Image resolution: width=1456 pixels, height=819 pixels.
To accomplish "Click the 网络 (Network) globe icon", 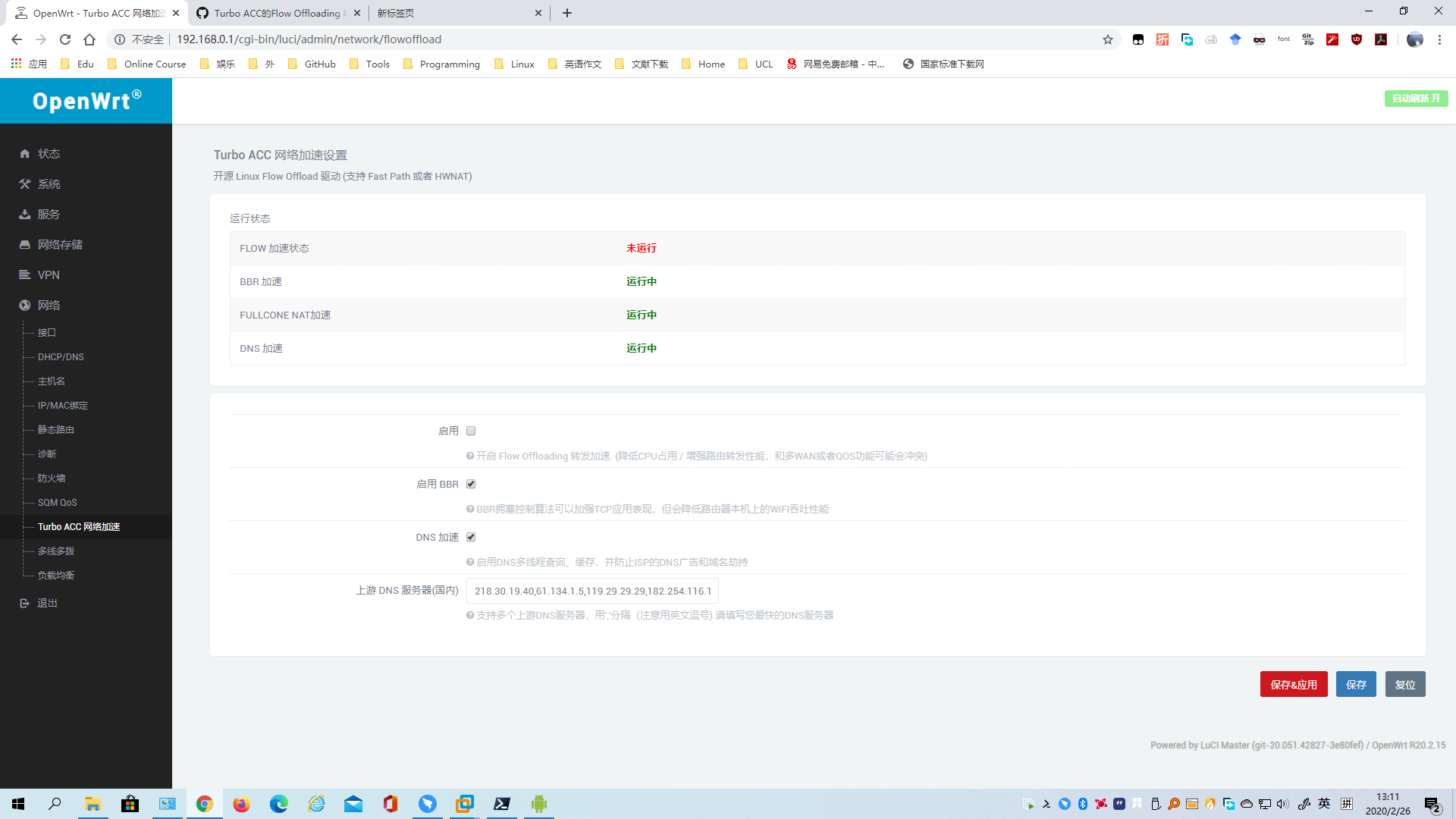I will (x=25, y=305).
